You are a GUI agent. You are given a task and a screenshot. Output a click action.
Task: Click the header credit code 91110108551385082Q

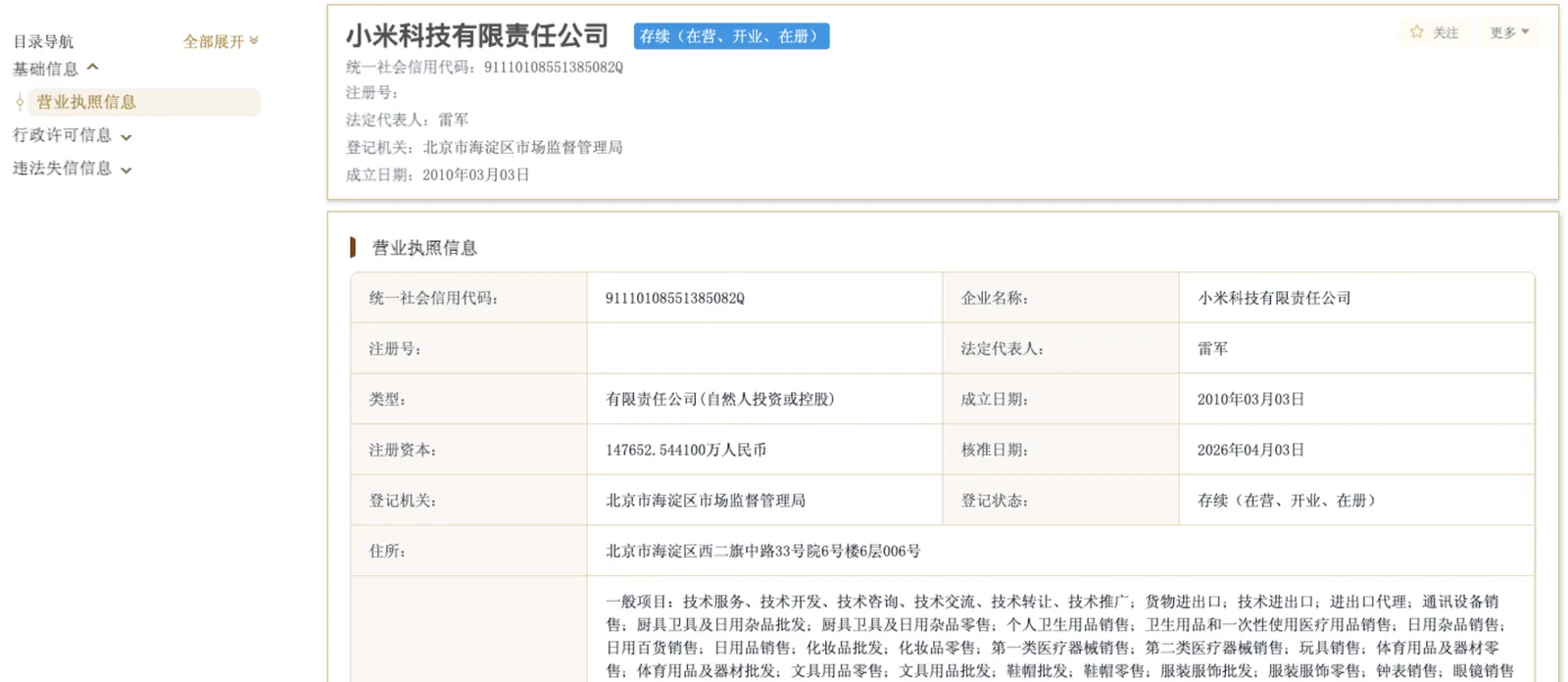coord(554,68)
